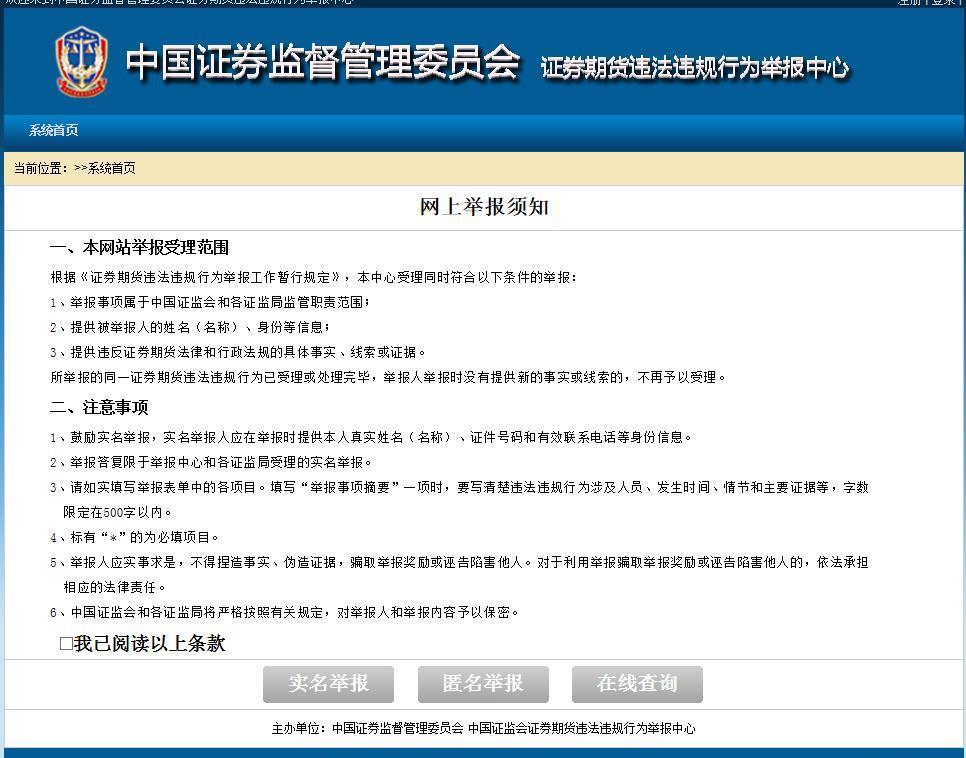Select heading 一、本网站举报受理范围
966x758 pixels.
coord(139,248)
